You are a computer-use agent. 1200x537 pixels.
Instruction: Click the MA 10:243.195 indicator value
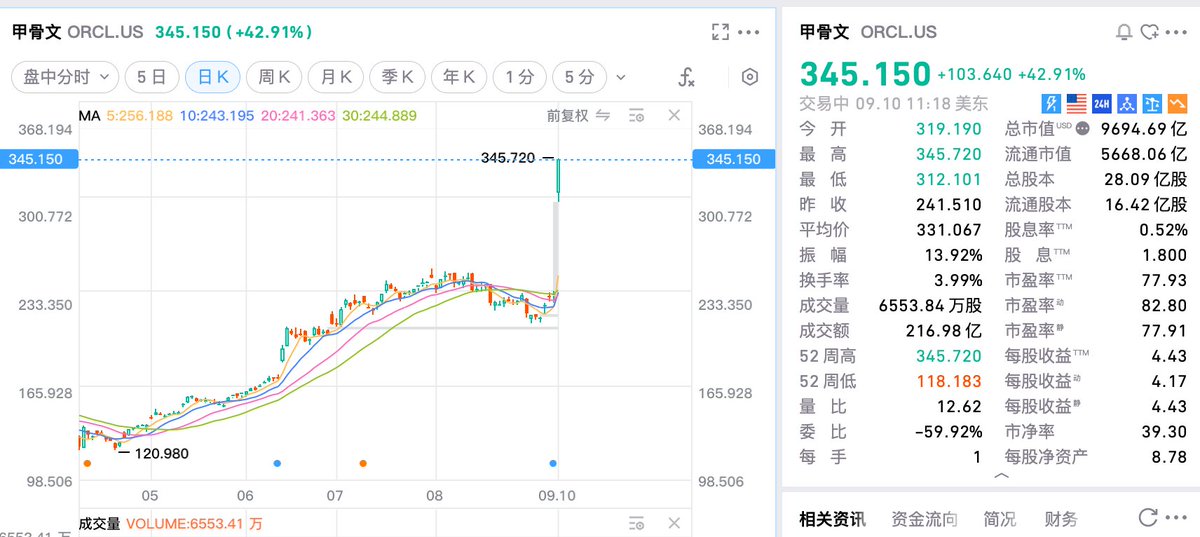(x=217, y=116)
